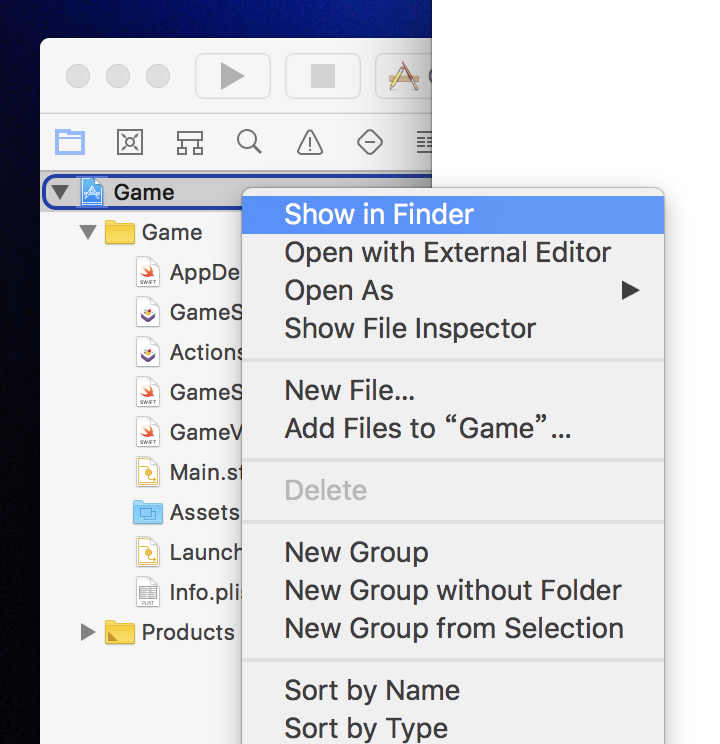Select the Game folder row label
Image resolution: width=720 pixels, height=744 pixels.
coord(172,232)
